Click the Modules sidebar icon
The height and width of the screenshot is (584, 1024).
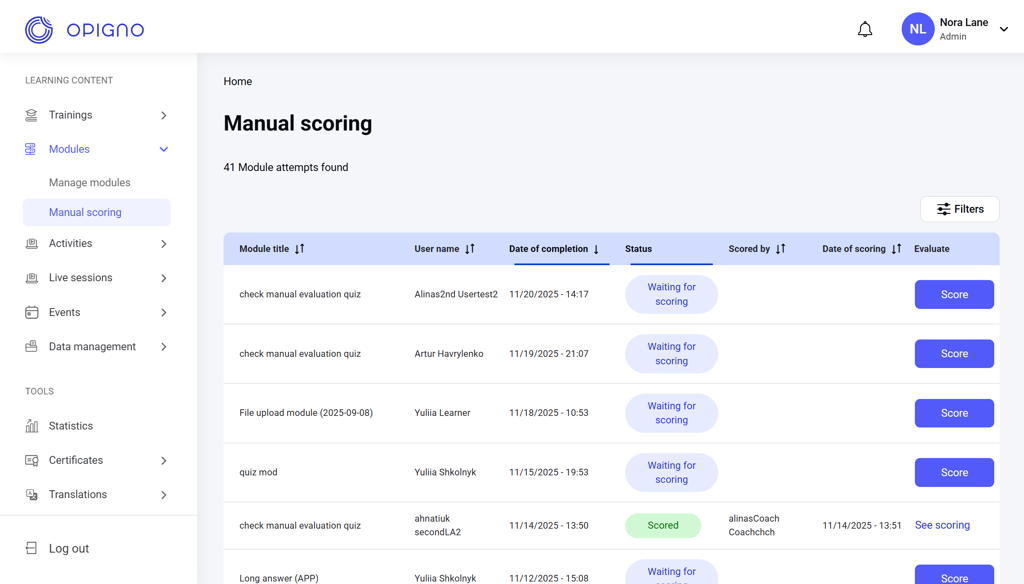tap(31, 149)
